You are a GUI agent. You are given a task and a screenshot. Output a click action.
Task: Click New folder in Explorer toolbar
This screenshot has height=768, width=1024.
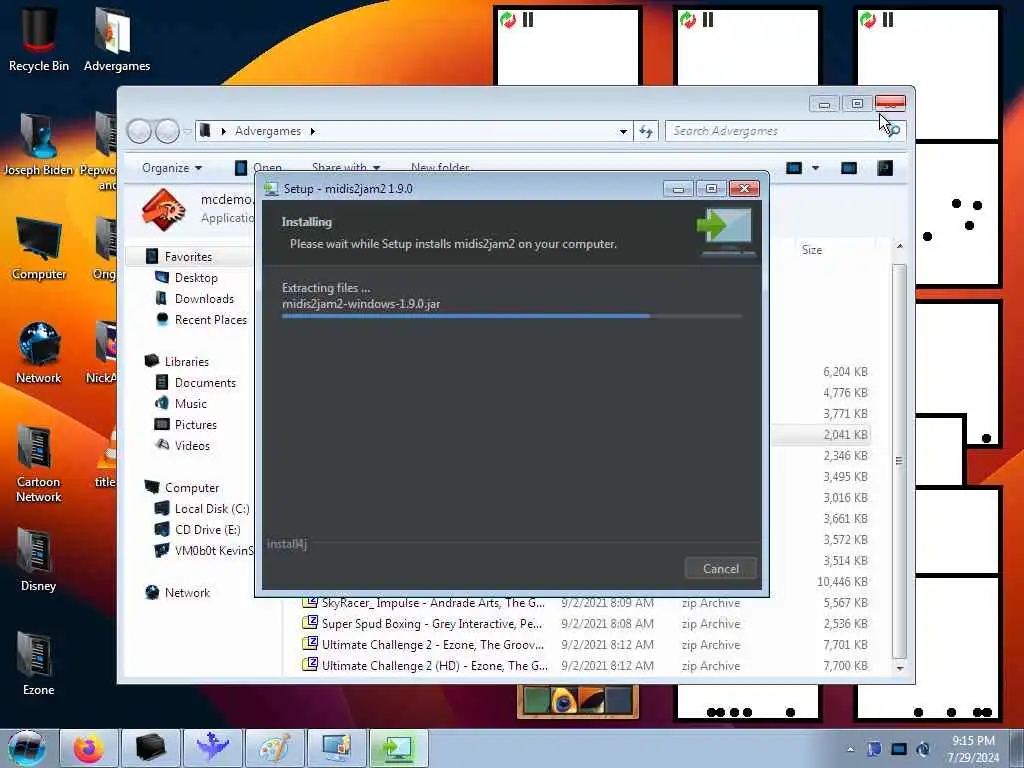pyautogui.click(x=440, y=167)
